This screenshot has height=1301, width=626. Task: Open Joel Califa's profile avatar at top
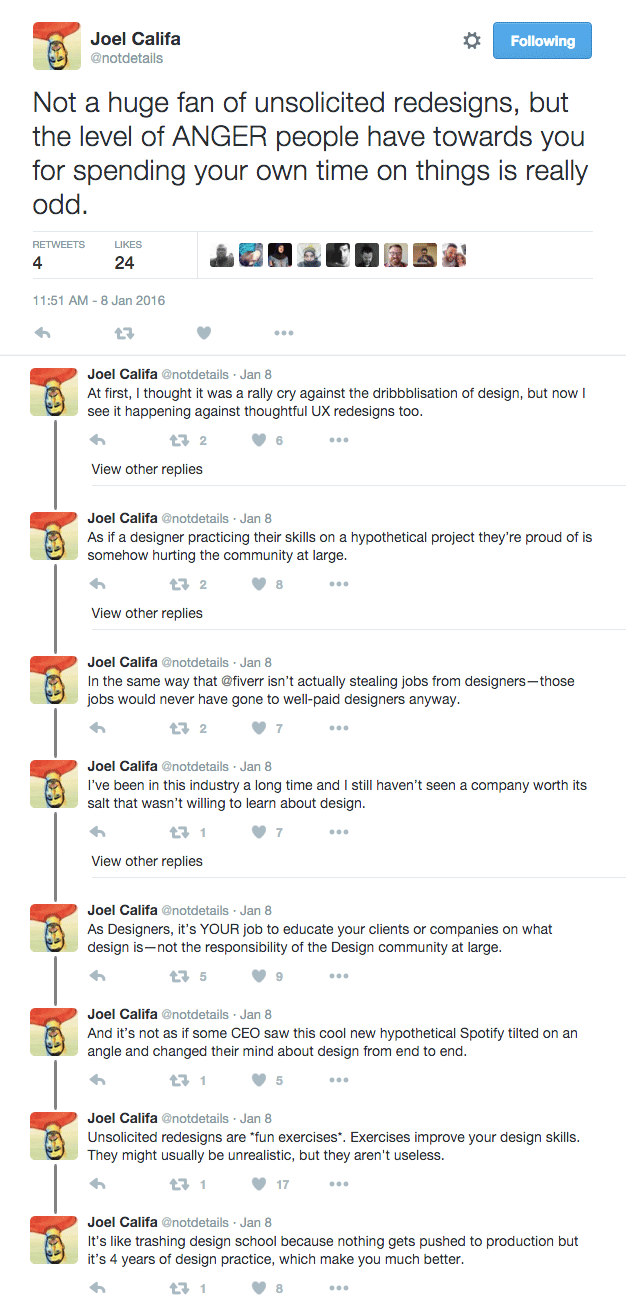[x=57, y=46]
